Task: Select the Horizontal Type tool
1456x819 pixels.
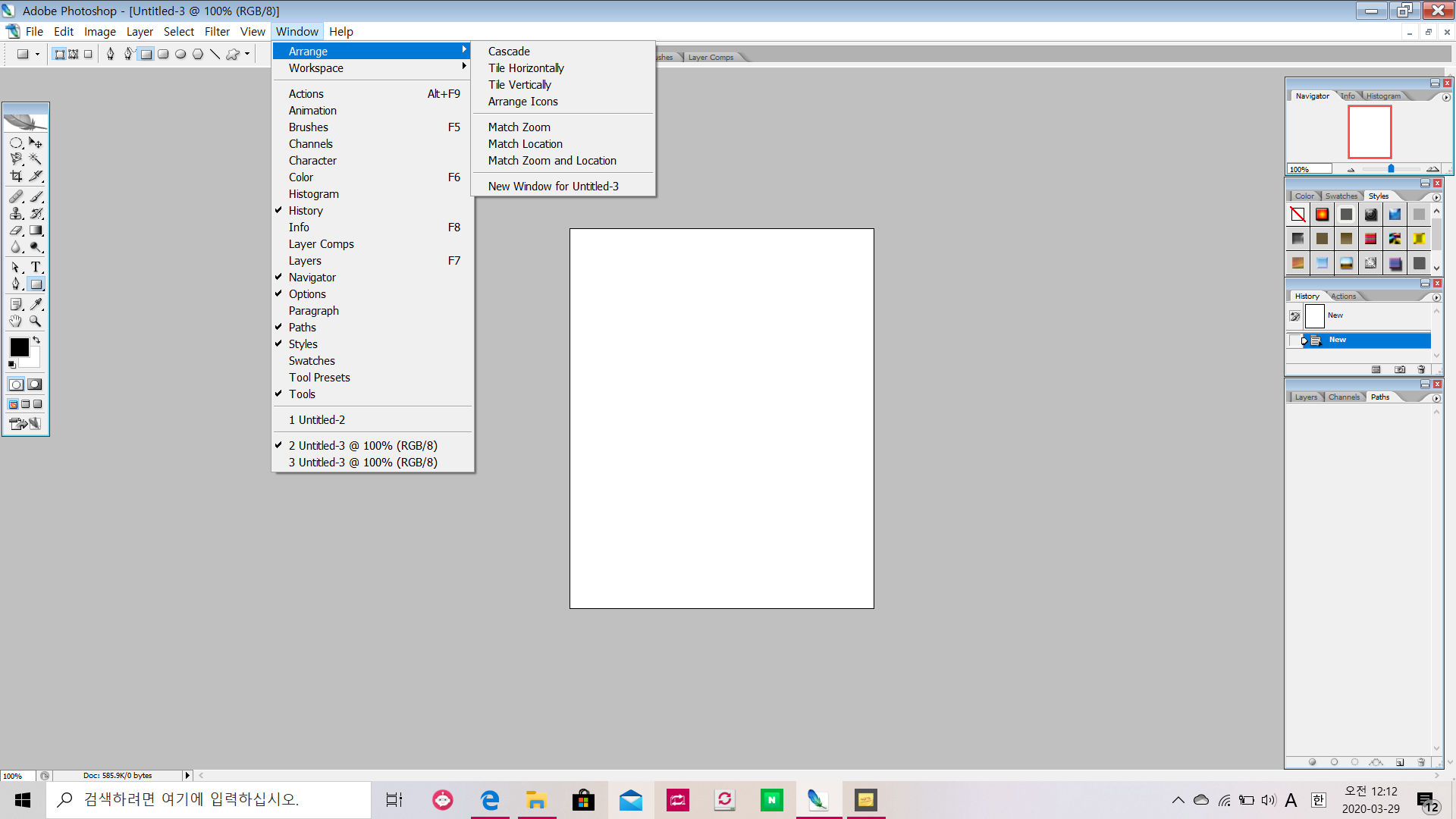Action: 36,267
